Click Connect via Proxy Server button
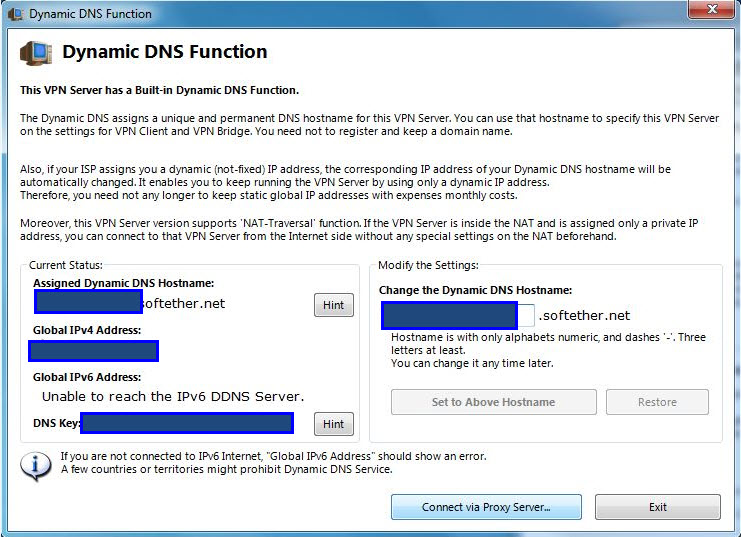 point(486,507)
